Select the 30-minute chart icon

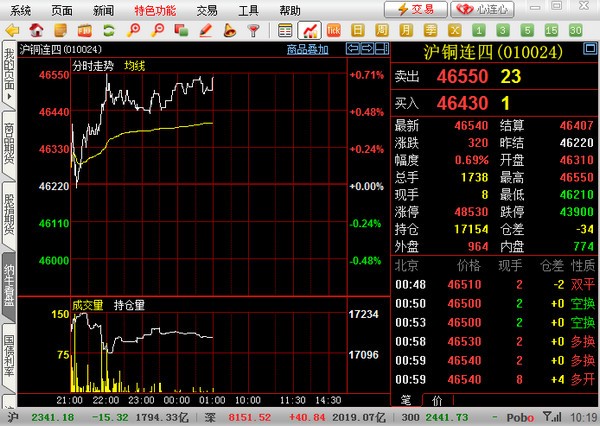tap(576, 30)
